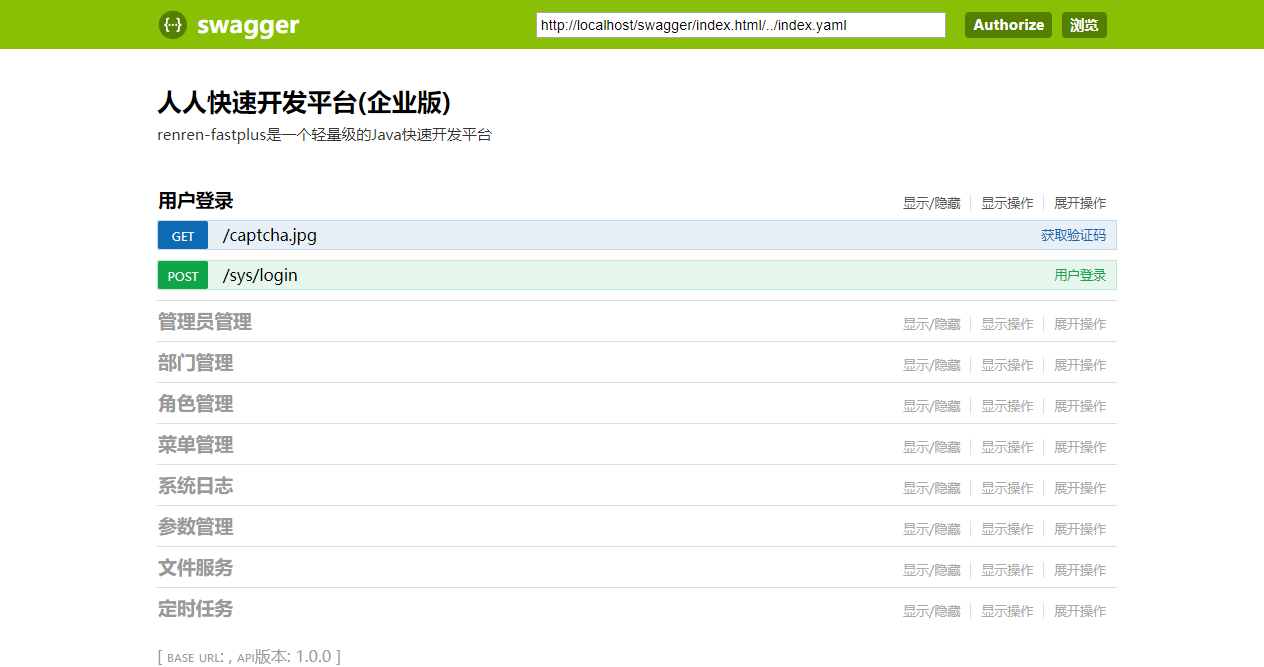Click 用户登录 description on login row

[x=1080, y=276]
